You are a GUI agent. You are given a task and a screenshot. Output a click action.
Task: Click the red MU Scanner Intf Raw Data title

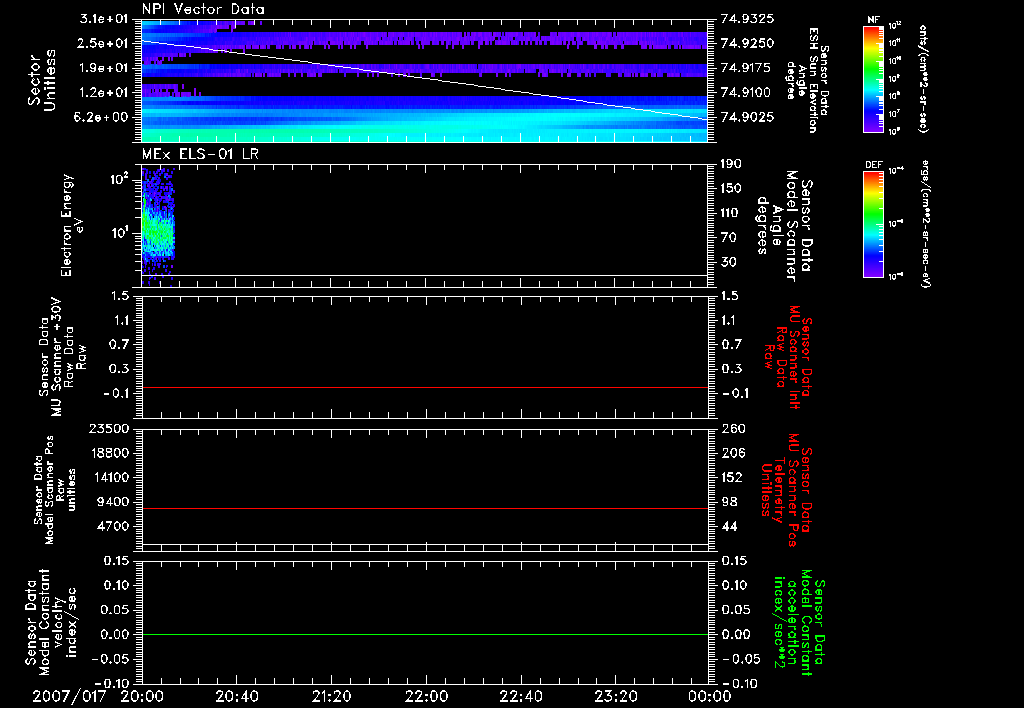[787, 357]
